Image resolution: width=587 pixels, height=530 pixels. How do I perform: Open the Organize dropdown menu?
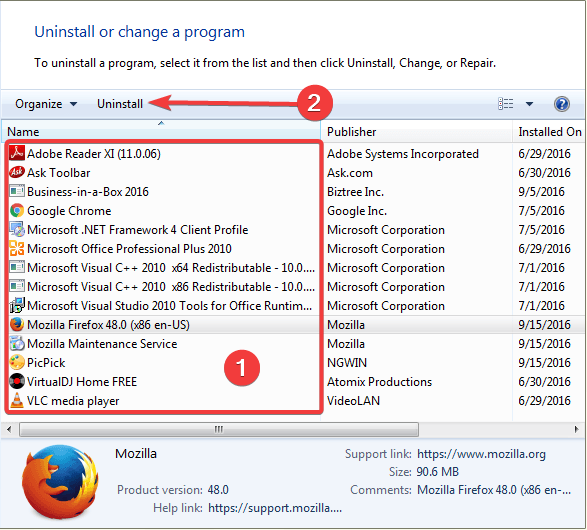pos(46,104)
